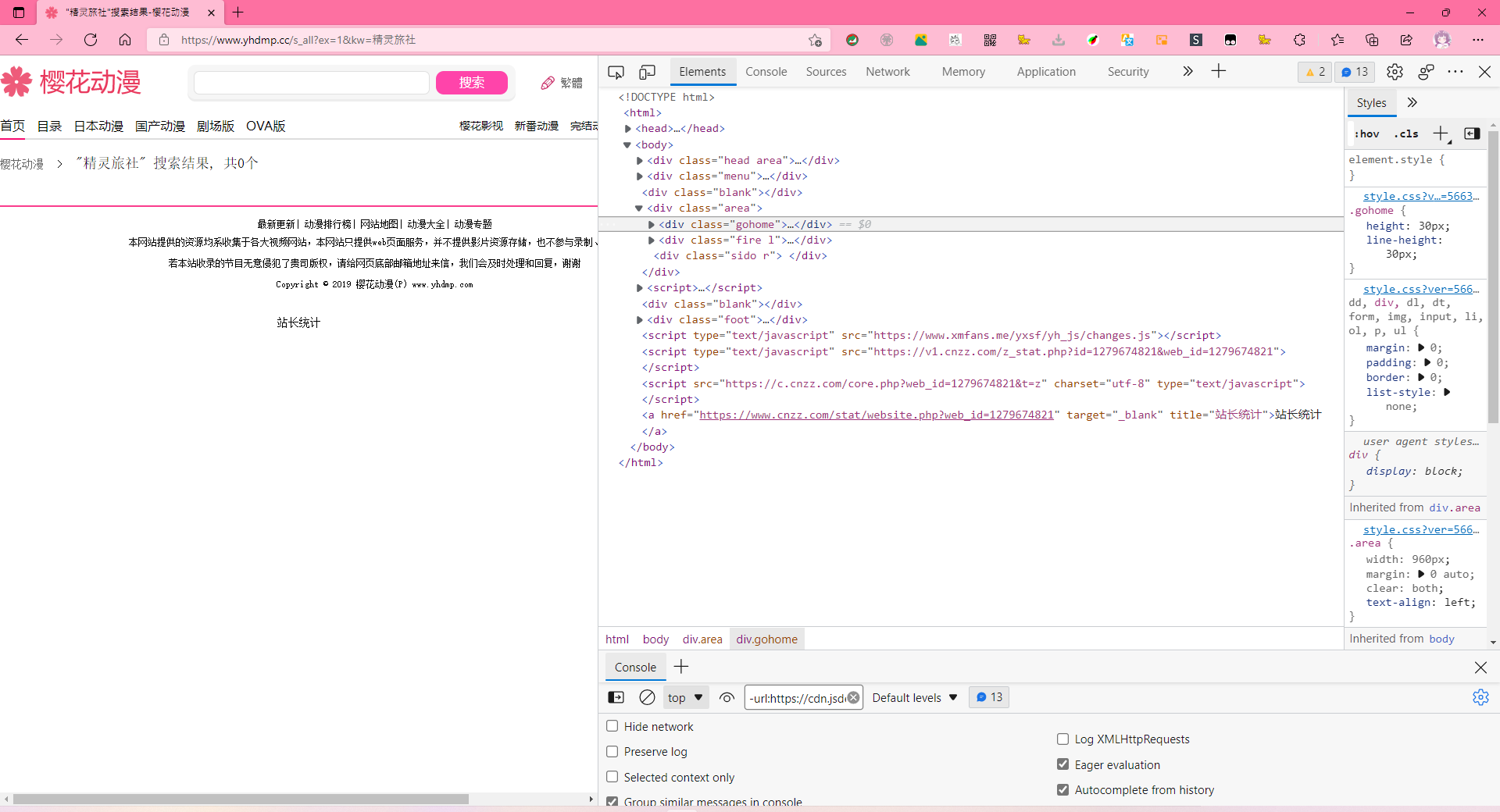The image size is (1500, 812).
Task: Expand the div class head area node
Action: point(640,161)
